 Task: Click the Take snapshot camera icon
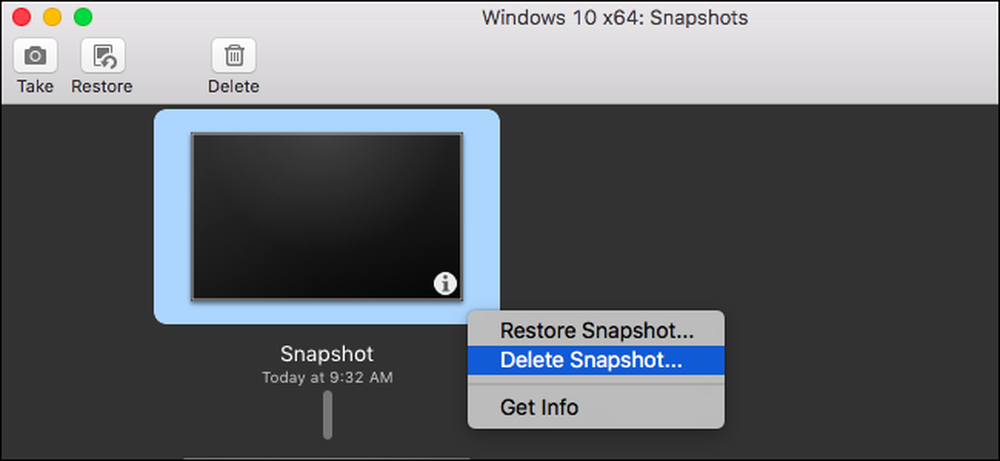[x=35, y=55]
